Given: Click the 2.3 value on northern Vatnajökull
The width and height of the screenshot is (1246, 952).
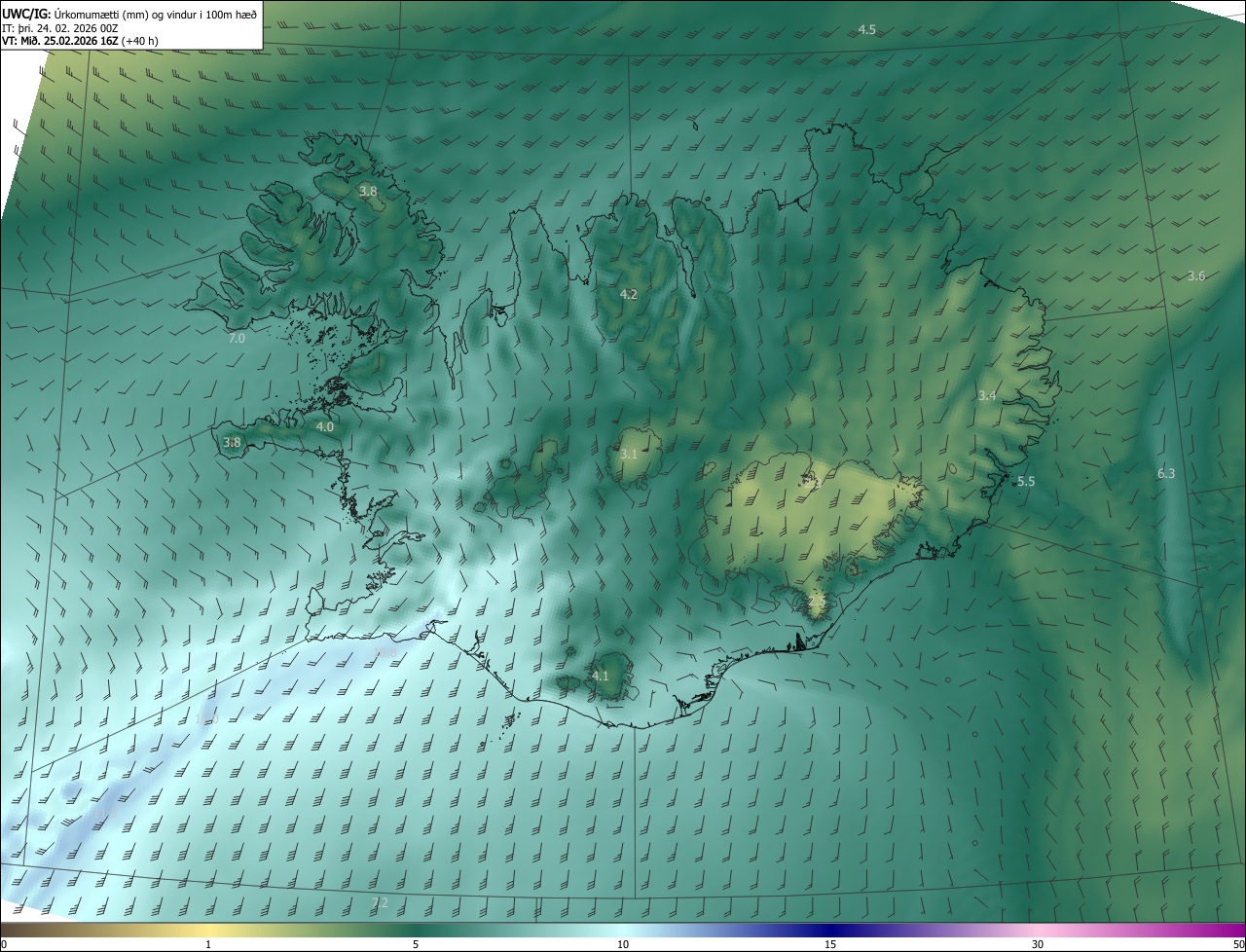Looking at the screenshot, I should pyautogui.click(x=812, y=483).
